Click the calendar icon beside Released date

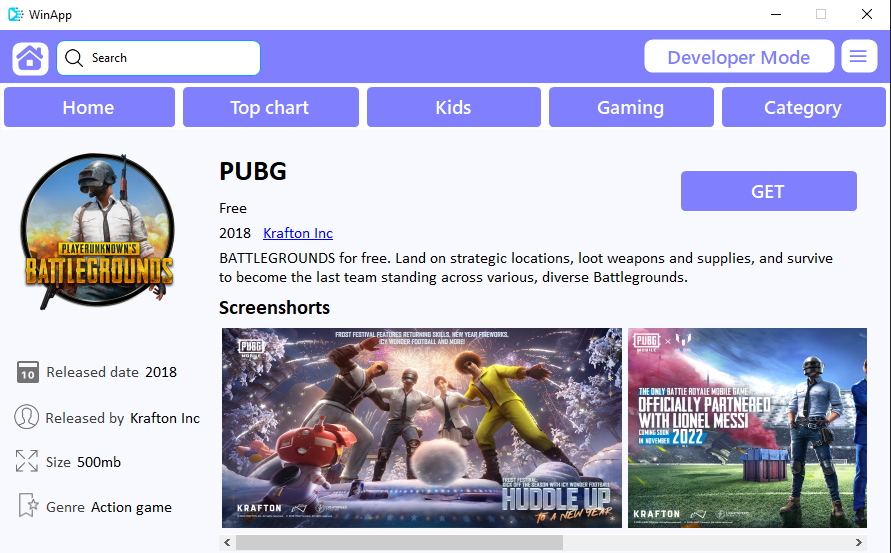[27, 372]
